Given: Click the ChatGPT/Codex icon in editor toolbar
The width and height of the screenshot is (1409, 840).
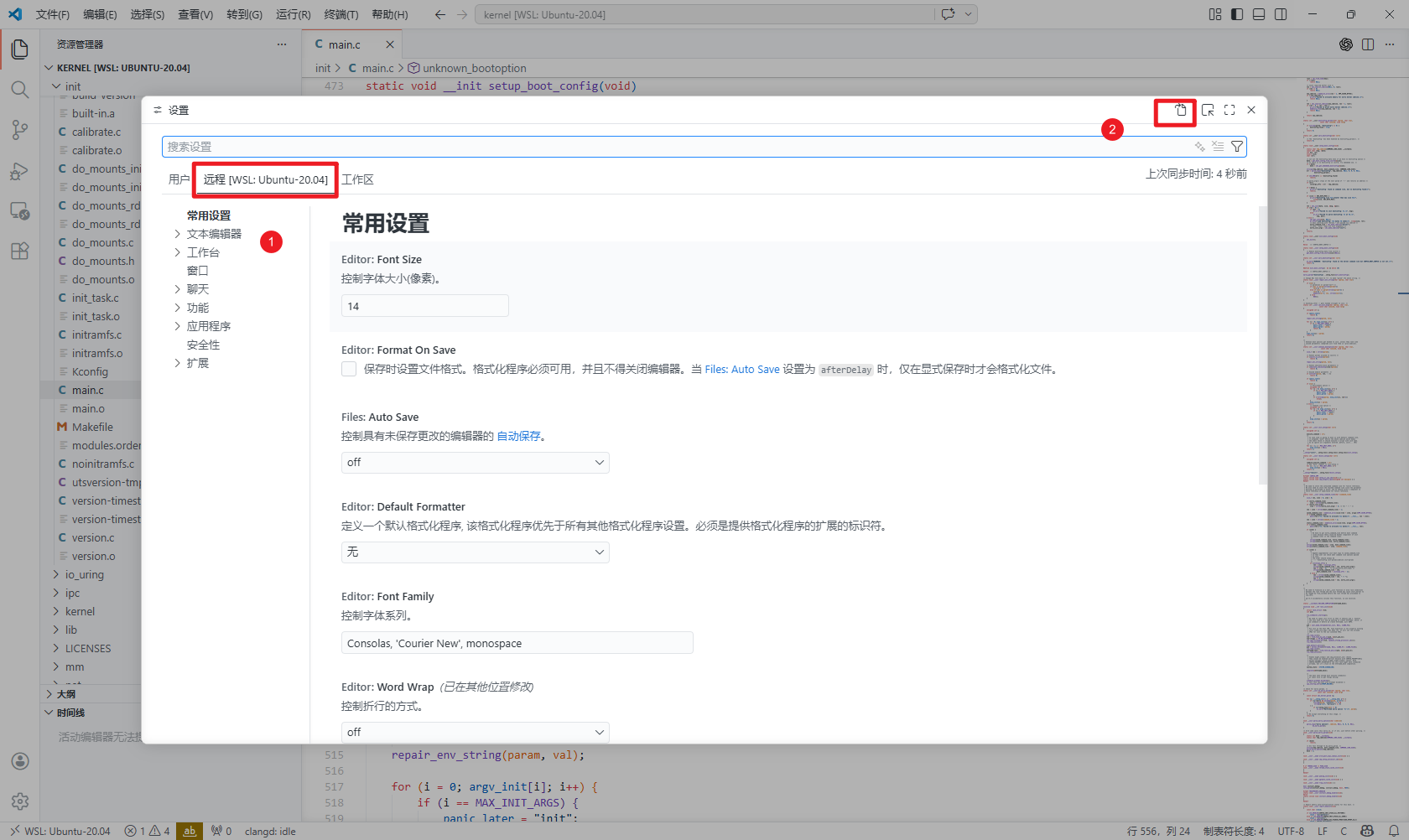Looking at the screenshot, I should (x=1346, y=44).
